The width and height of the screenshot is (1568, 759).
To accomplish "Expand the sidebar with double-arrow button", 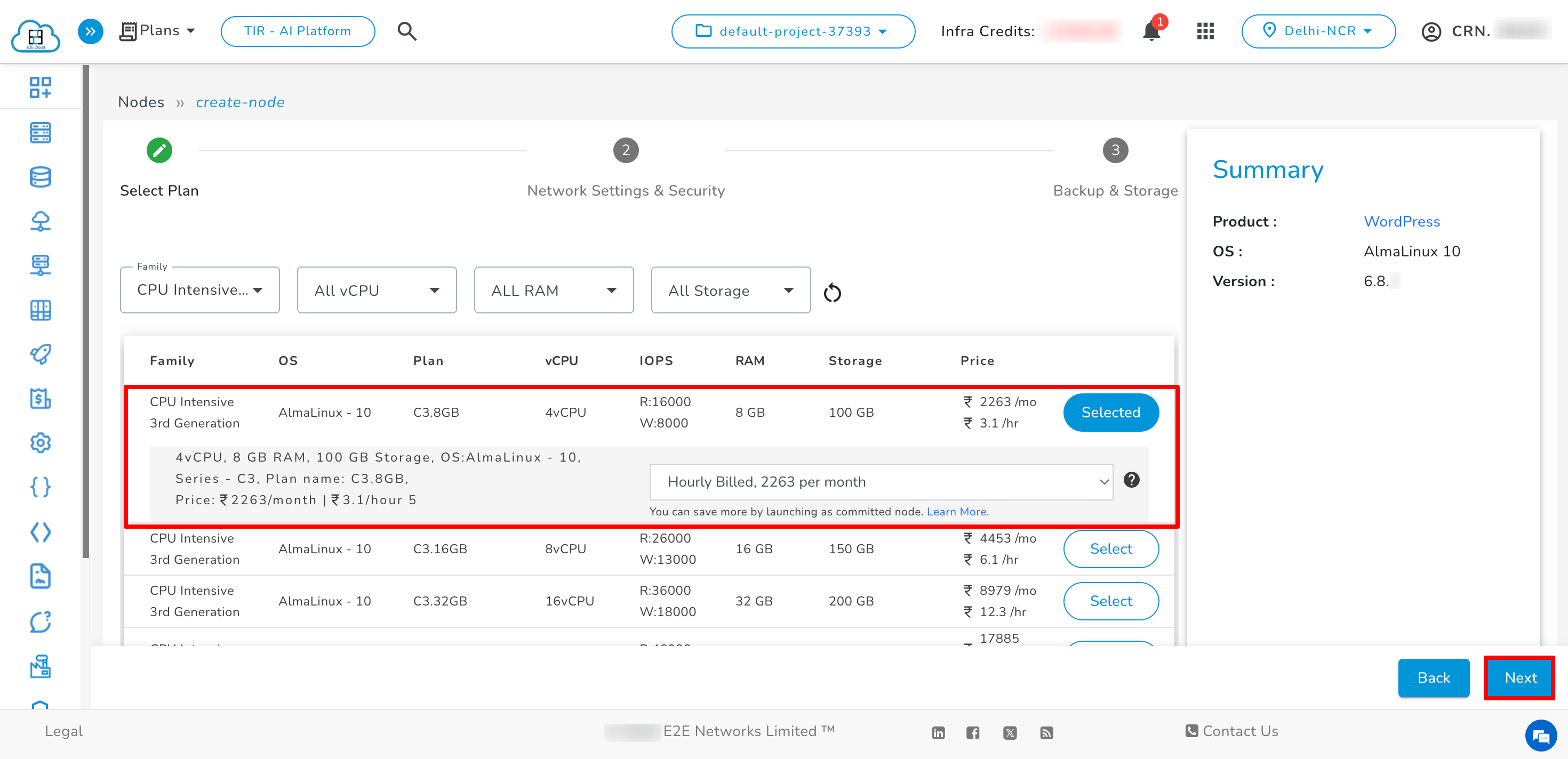I will [90, 31].
